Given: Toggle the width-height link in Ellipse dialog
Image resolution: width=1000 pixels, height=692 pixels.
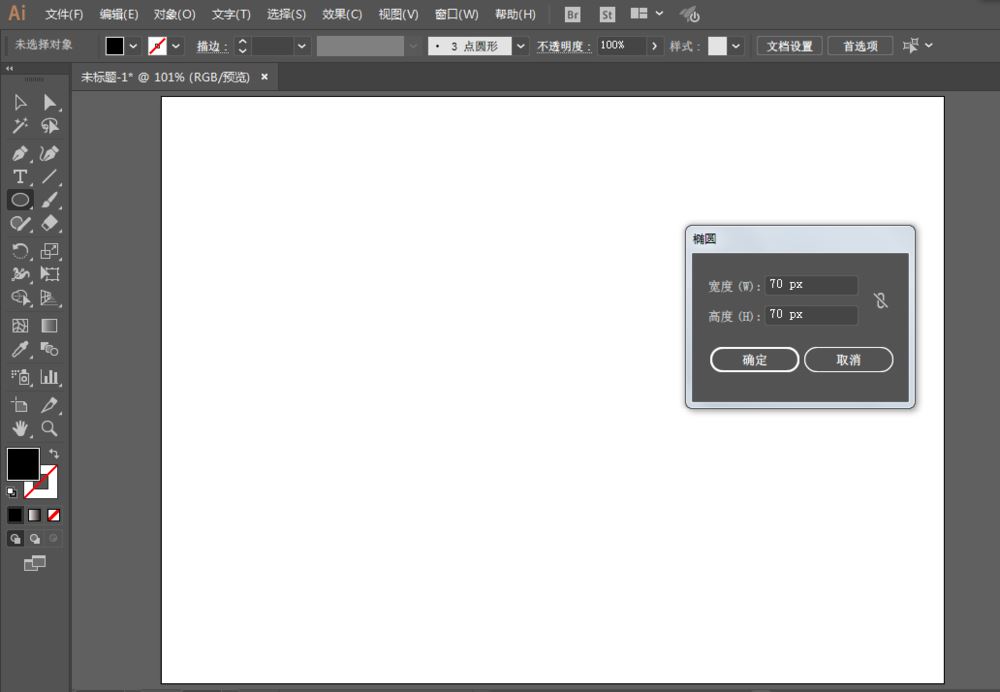Looking at the screenshot, I should (x=881, y=299).
